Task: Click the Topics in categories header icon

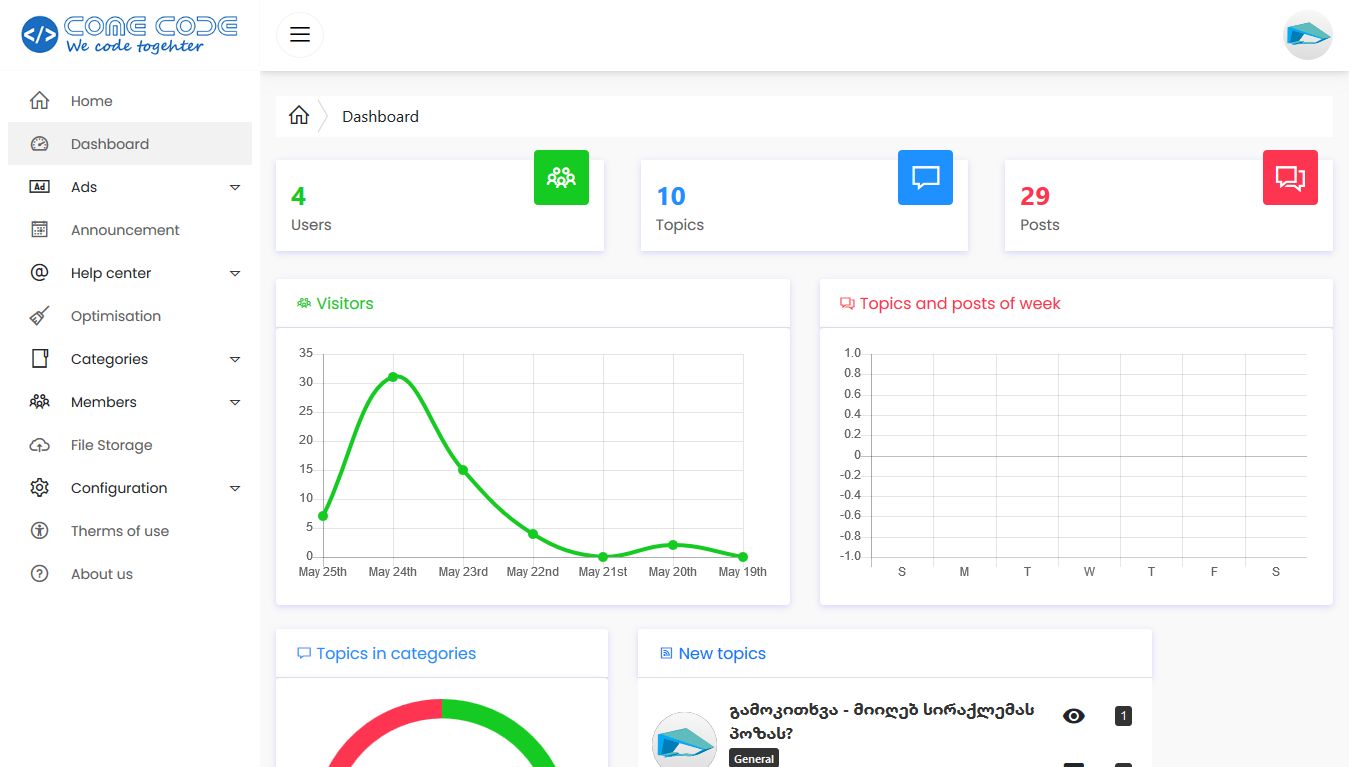Action: pos(304,653)
